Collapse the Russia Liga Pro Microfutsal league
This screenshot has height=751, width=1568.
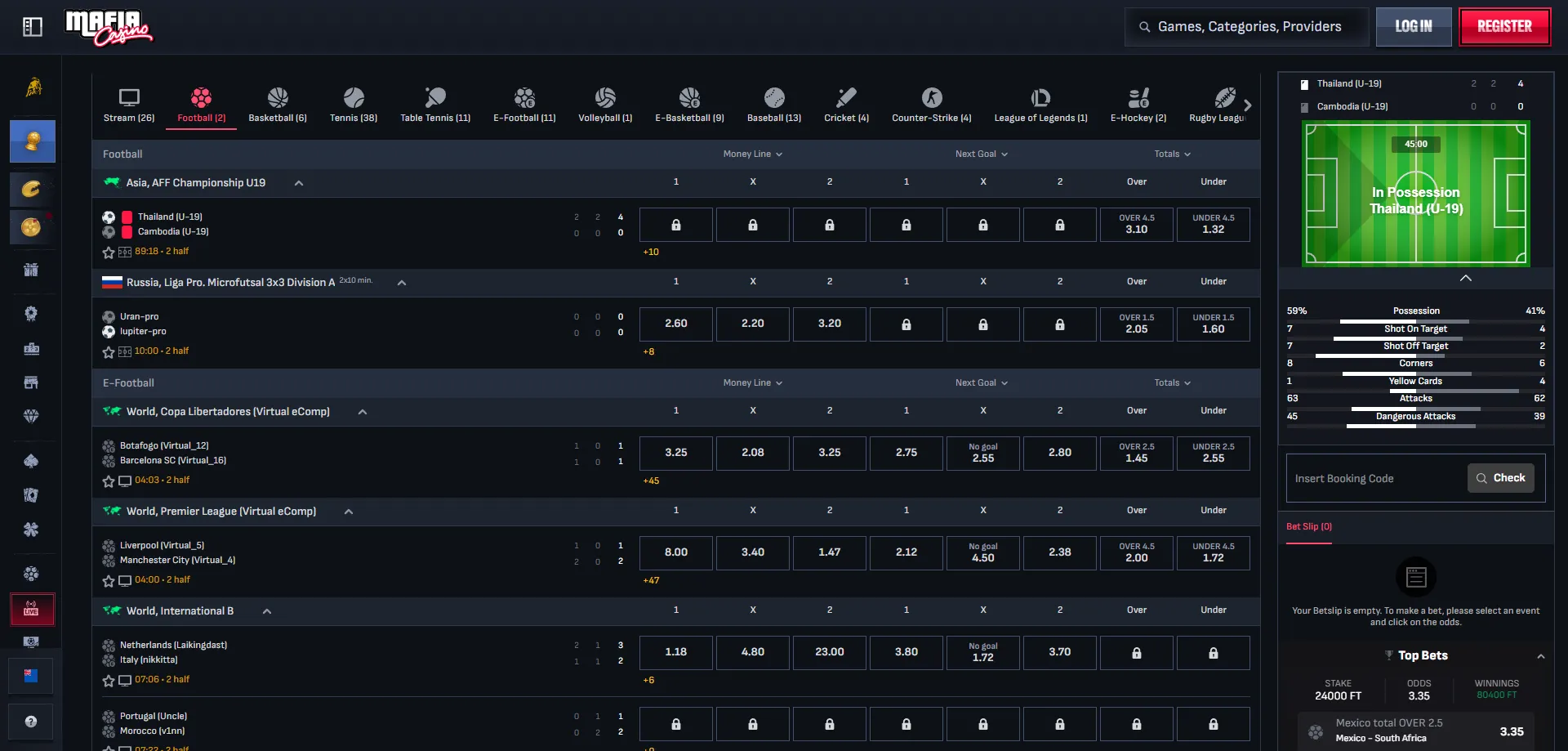coord(402,283)
